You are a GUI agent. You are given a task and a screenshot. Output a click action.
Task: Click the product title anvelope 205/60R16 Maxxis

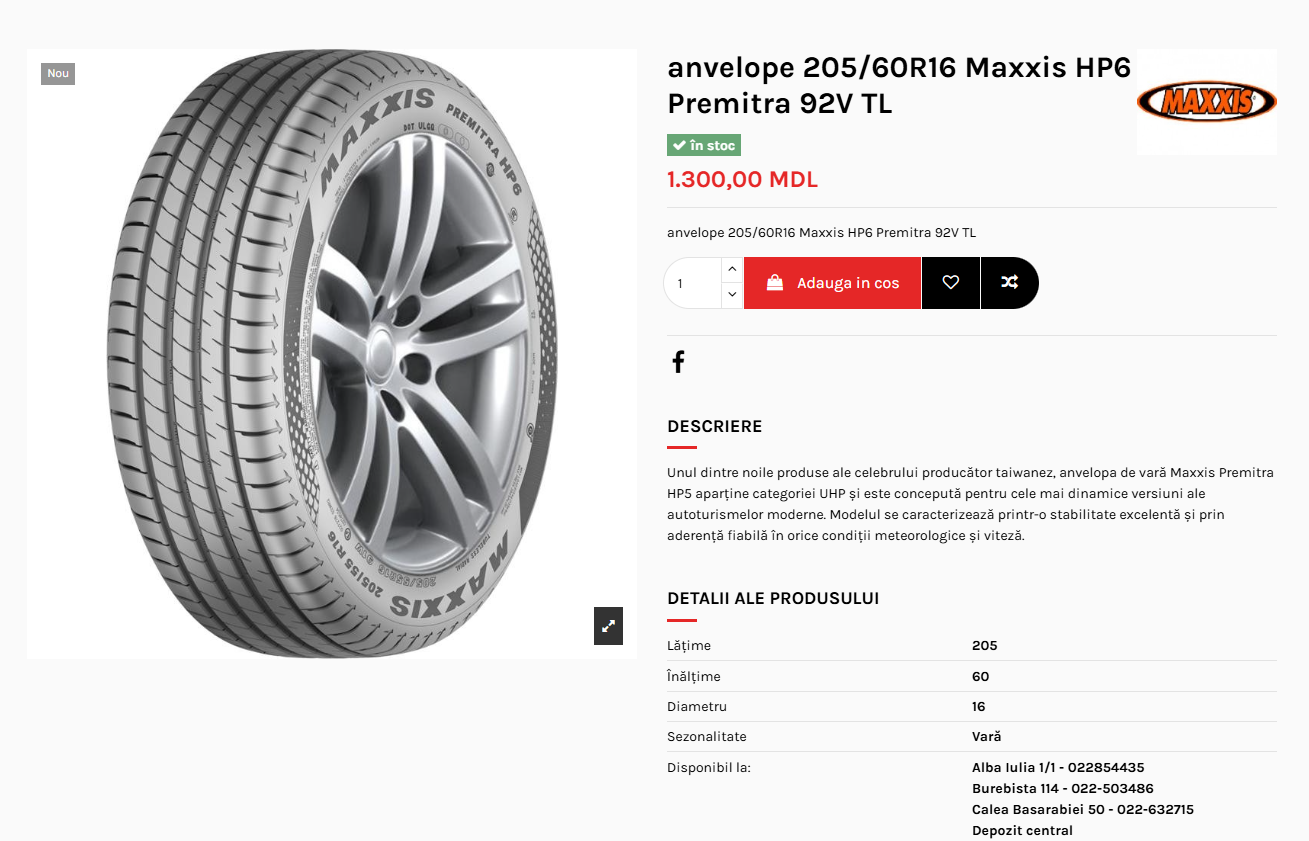(x=899, y=85)
